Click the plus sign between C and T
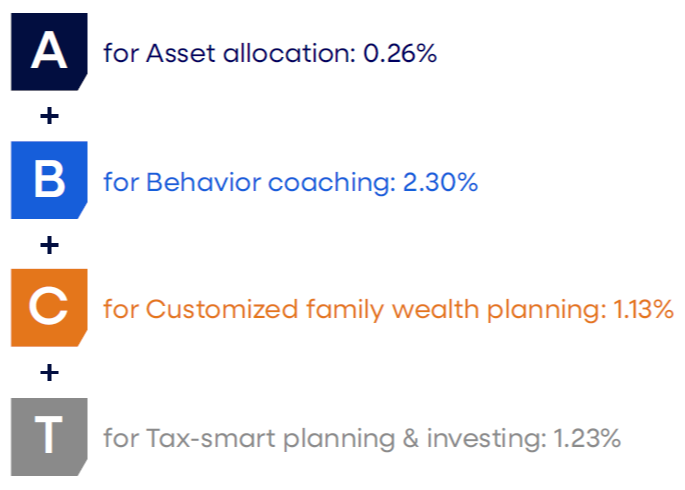The width and height of the screenshot is (685, 490). [49, 373]
